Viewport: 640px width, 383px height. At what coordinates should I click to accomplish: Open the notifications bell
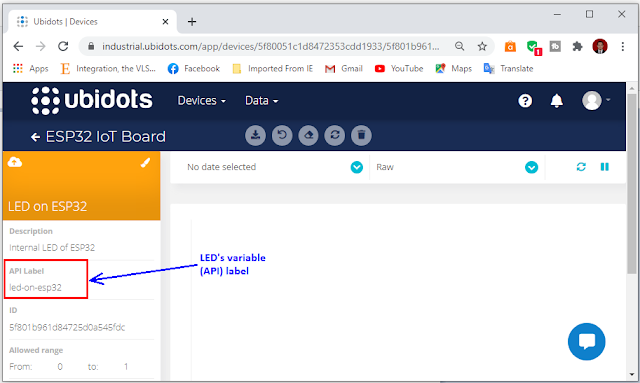point(556,100)
